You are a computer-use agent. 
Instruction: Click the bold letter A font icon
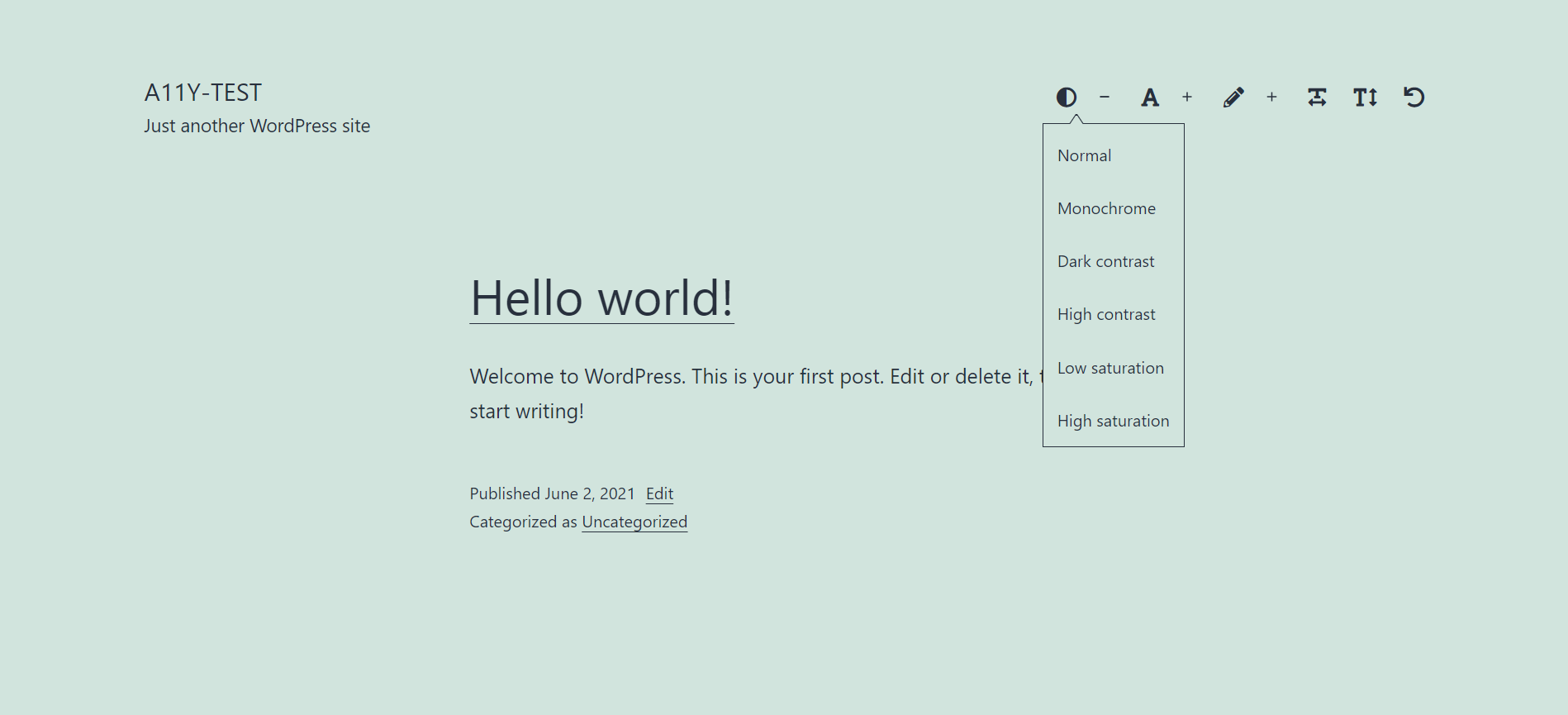[1150, 98]
